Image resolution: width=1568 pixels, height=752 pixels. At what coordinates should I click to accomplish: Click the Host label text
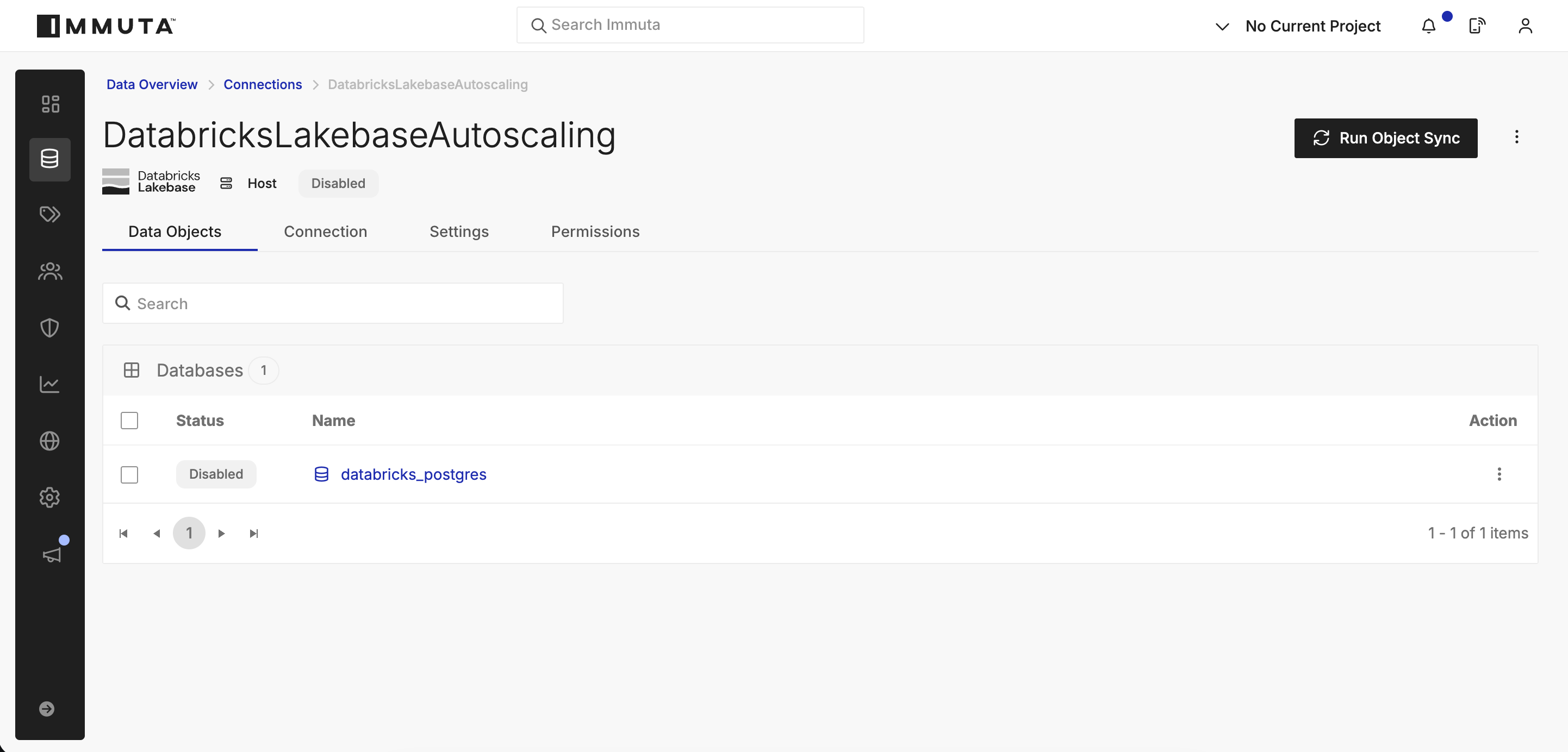(x=262, y=183)
